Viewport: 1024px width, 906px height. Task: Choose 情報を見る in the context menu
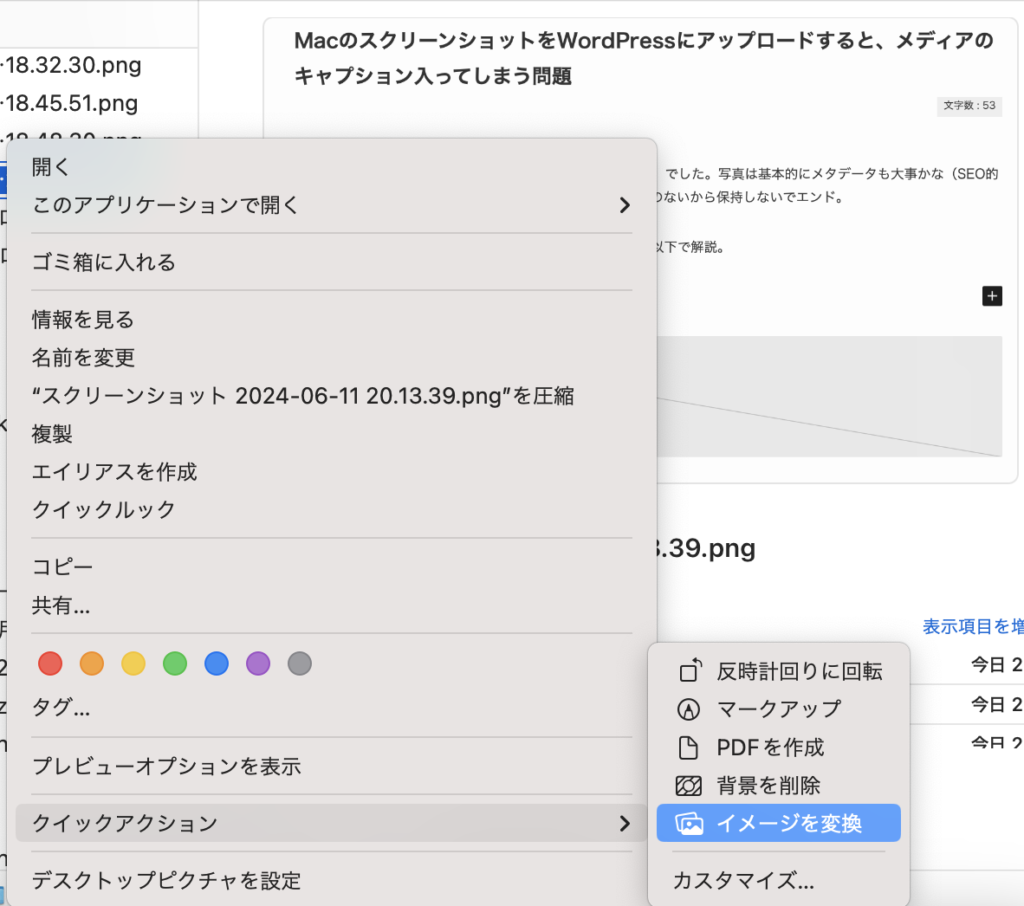[x=83, y=320]
